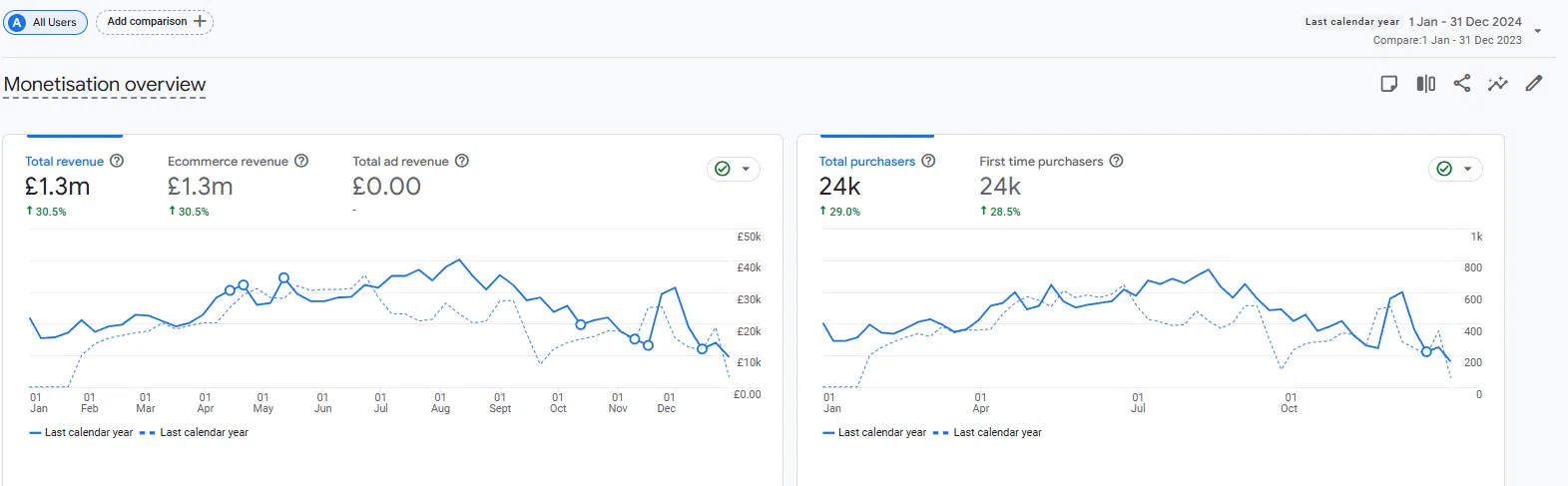Image resolution: width=1568 pixels, height=486 pixels.
Task: Open the customise report pencil icon
Action: (x=1534, y=84)
